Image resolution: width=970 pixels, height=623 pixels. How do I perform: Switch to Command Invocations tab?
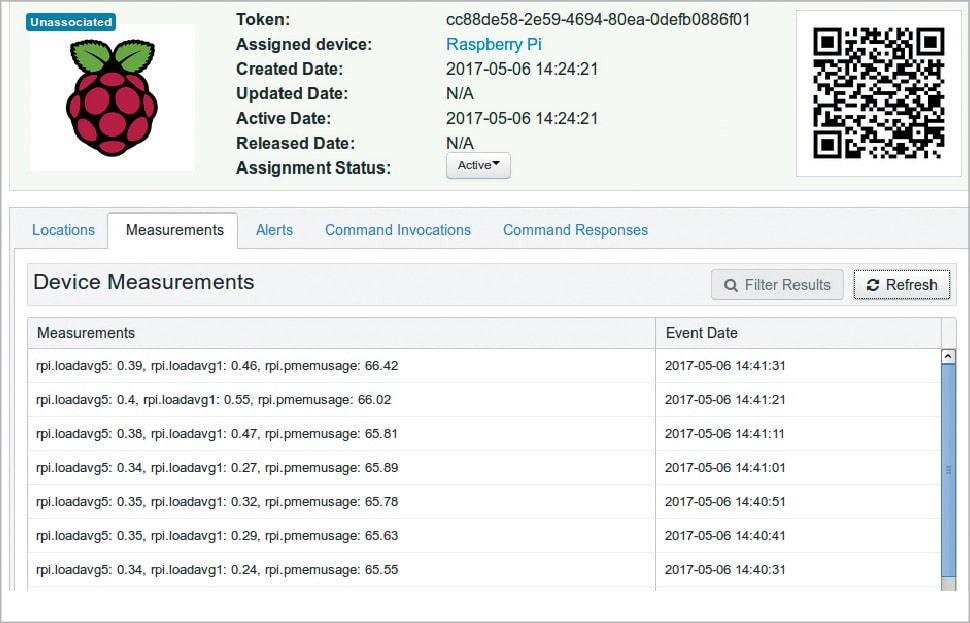(x=397, y=230)
